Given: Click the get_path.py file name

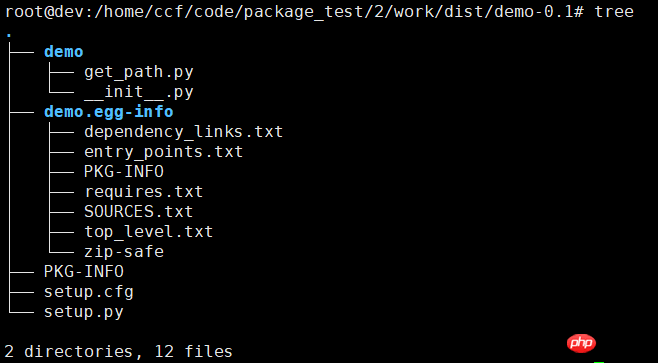Looking at the screenshot, I should [139, 72].
